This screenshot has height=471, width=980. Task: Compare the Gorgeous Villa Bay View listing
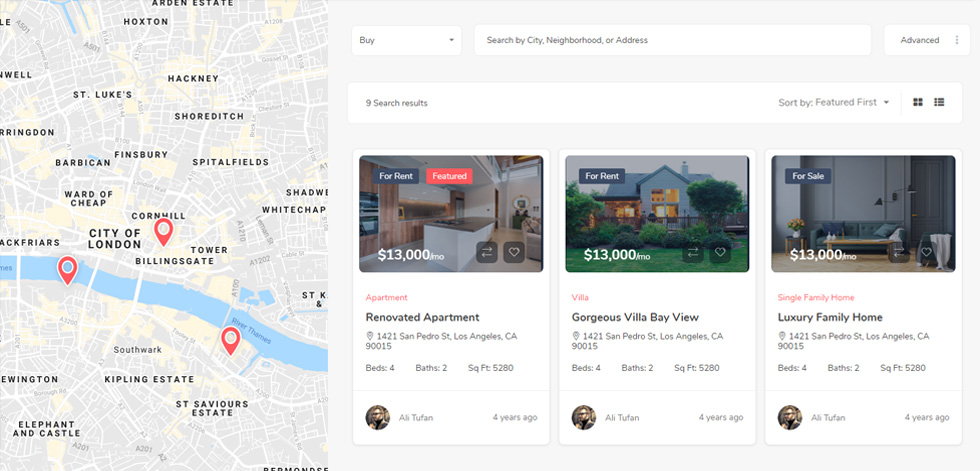(x=692, y=252)
